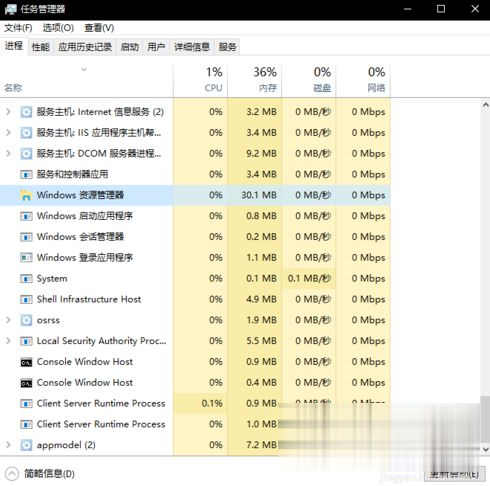The height and width of the screenshot is (486, 490).
Task: Click the Shell Infrastructure Host icon
Action: tap(26, 299)
